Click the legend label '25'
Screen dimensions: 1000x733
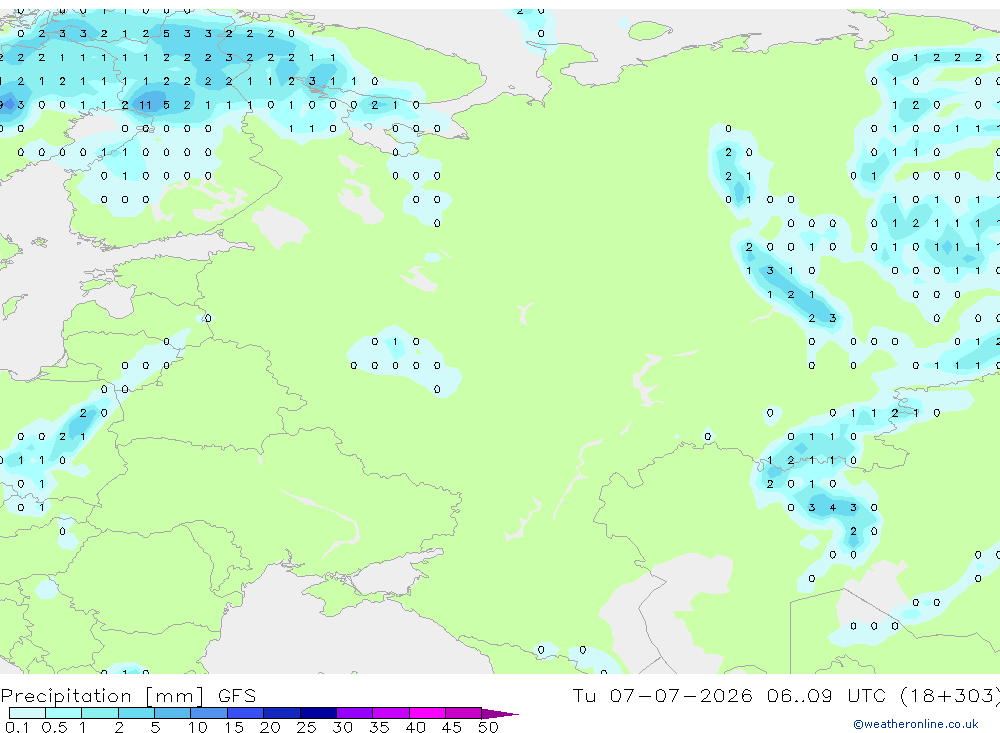[x=306, y=727]
